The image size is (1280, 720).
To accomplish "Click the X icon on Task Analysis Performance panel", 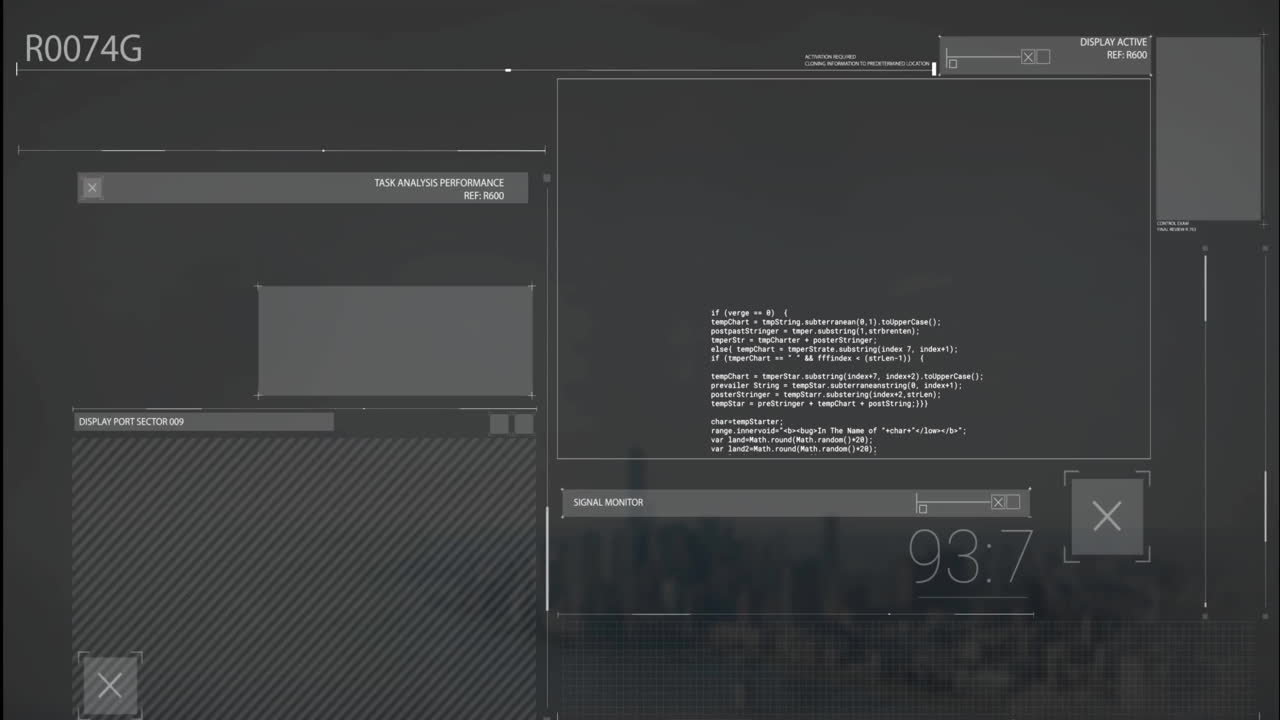I will click(91, 187).
